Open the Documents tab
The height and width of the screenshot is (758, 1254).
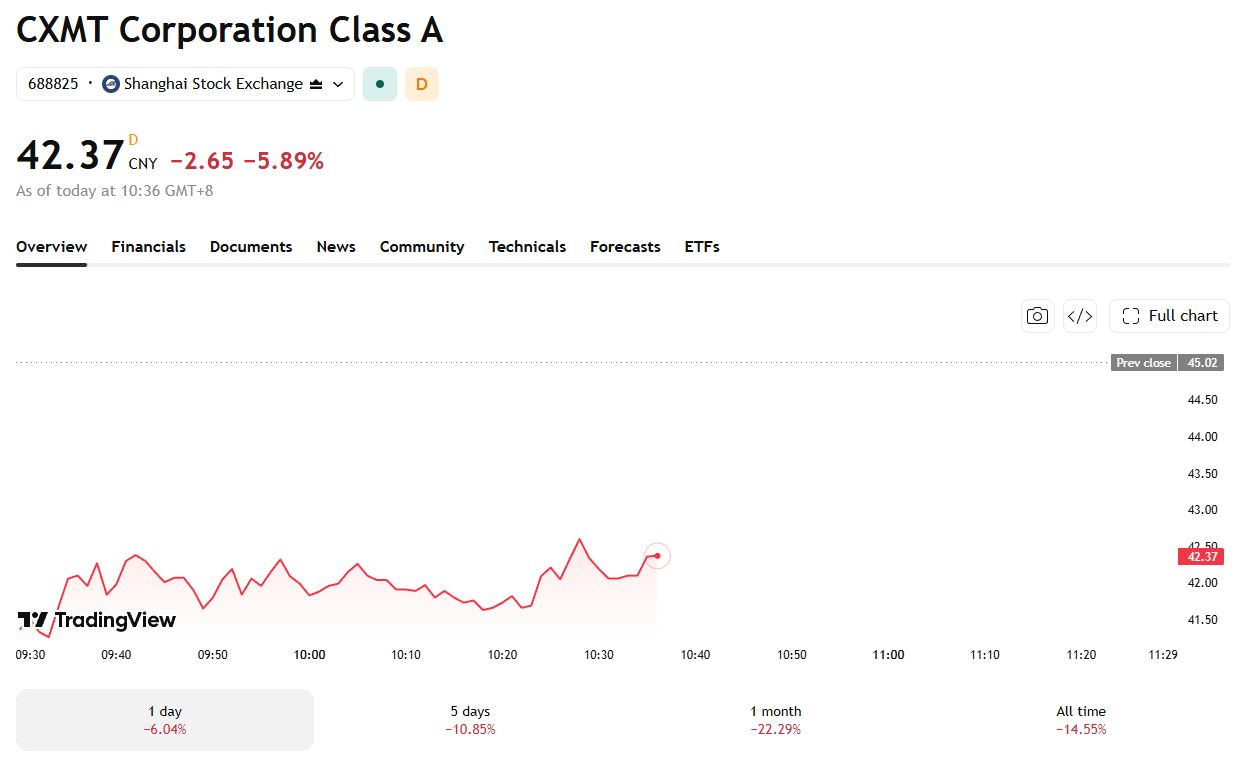pos(251,247)
